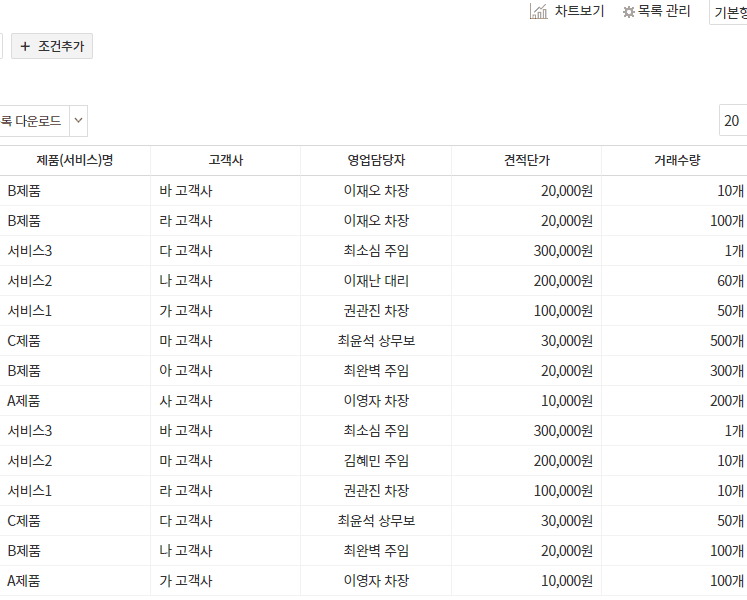Click the list download button
This screenshot has height=600, width=747.
[x=31, y=121]
